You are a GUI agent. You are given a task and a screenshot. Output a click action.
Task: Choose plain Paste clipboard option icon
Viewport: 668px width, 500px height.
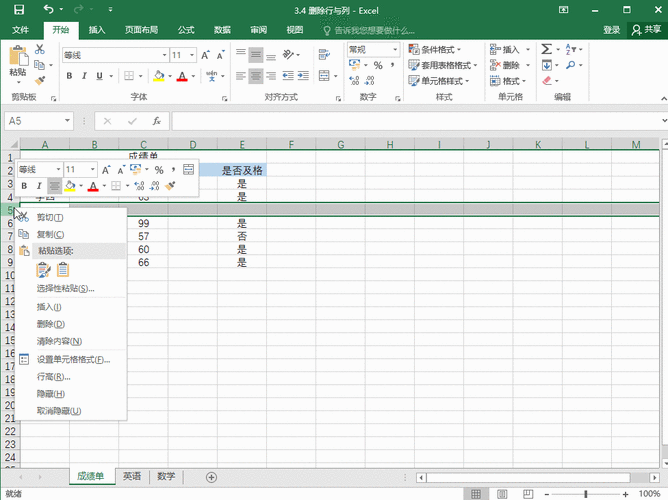pos(63,270)
